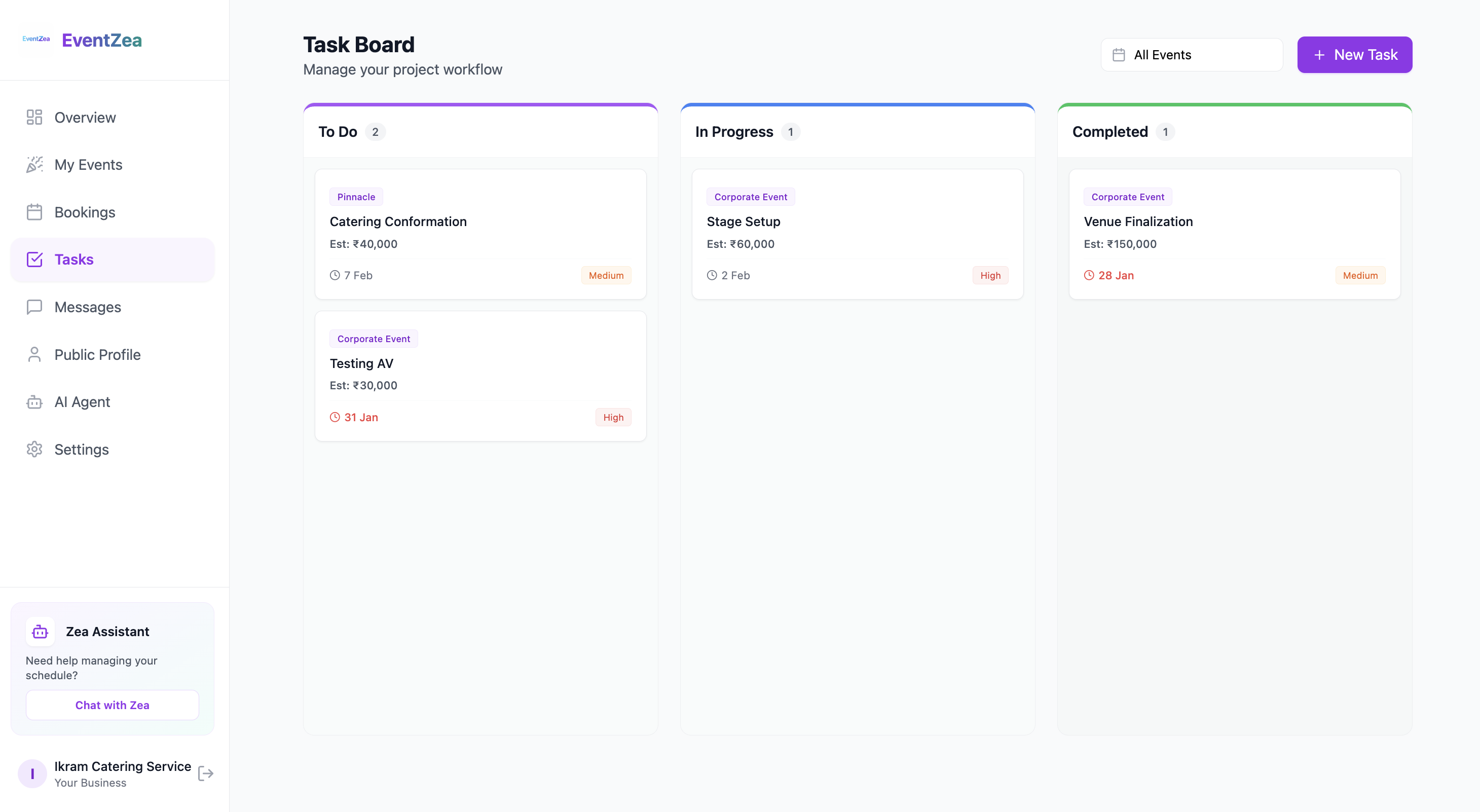Select the Tasks menu item
Image resolution: width=1480 pixels, height=812 pixels.
click(x=113, y=260)
